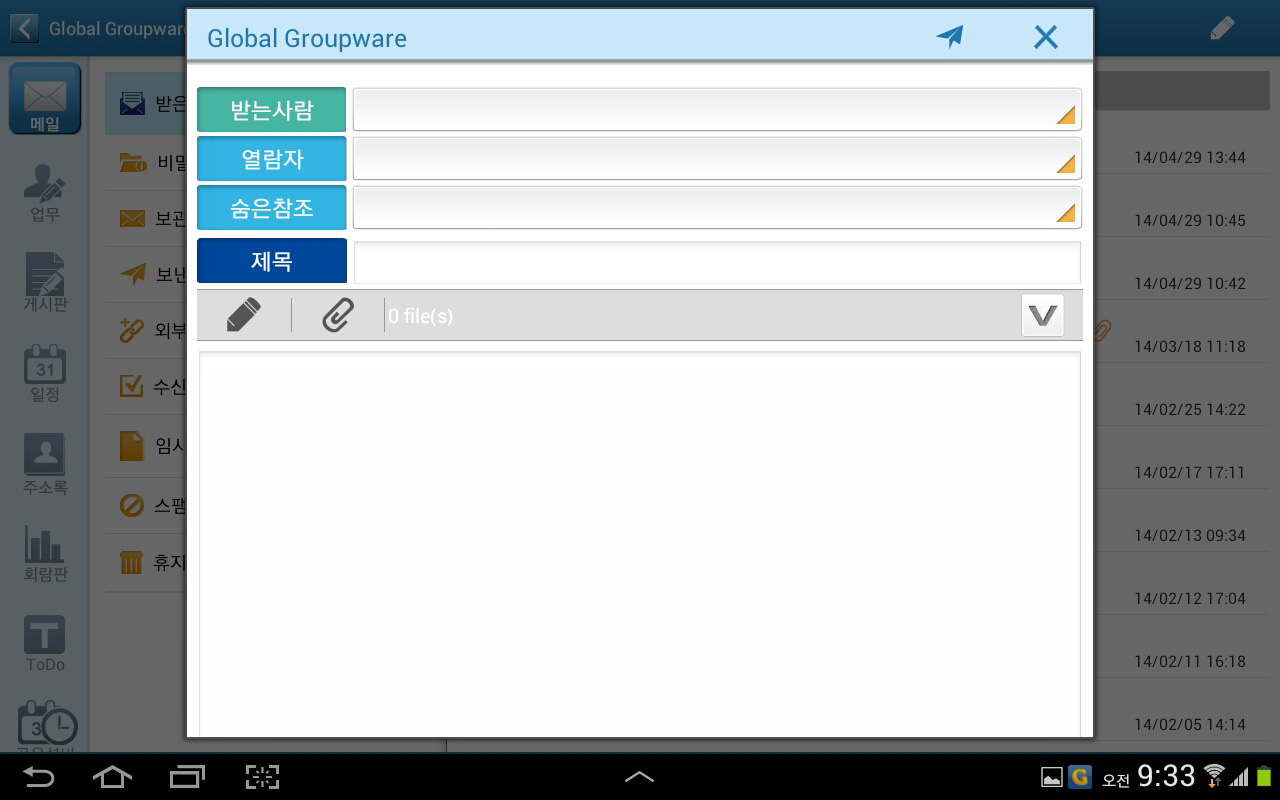Focus the 숨은참조 input field
The height and width of the screenshot is (800, 1280).
pyautogui.click(x=717, y=208)
